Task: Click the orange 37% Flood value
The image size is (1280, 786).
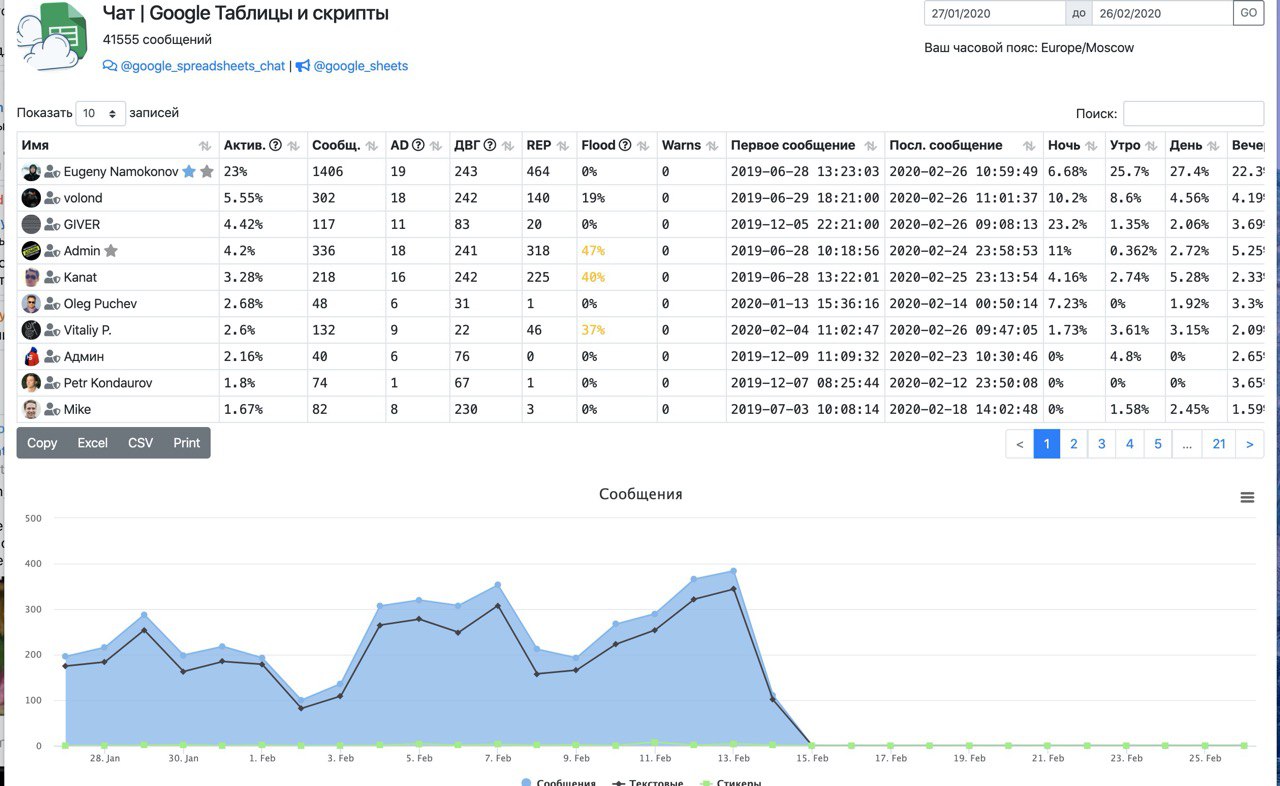Action: (x=593, y=330)
